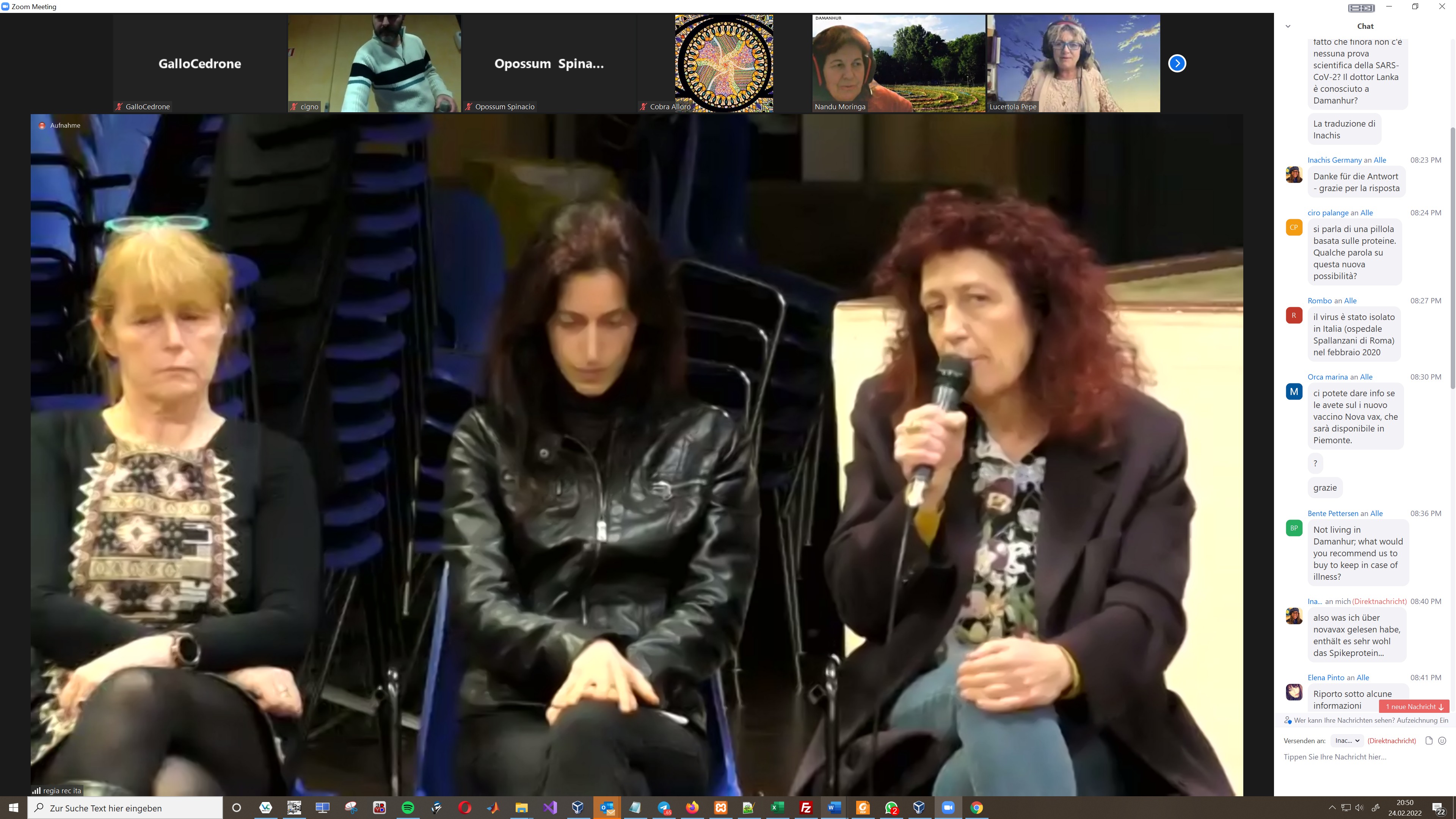Click the muted mic icon on GalloCedrone

pyautogui.click(x=119, y=106)
